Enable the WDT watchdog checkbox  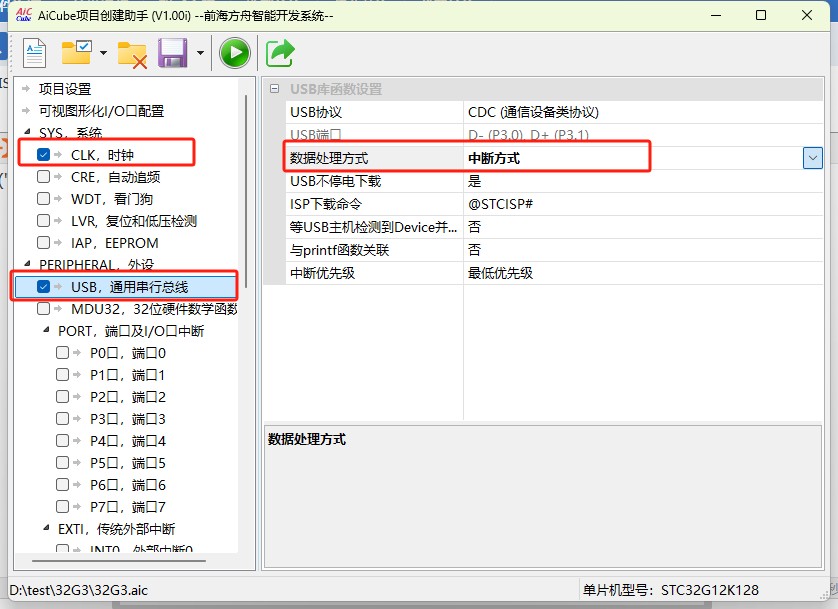tap(43, 199)
